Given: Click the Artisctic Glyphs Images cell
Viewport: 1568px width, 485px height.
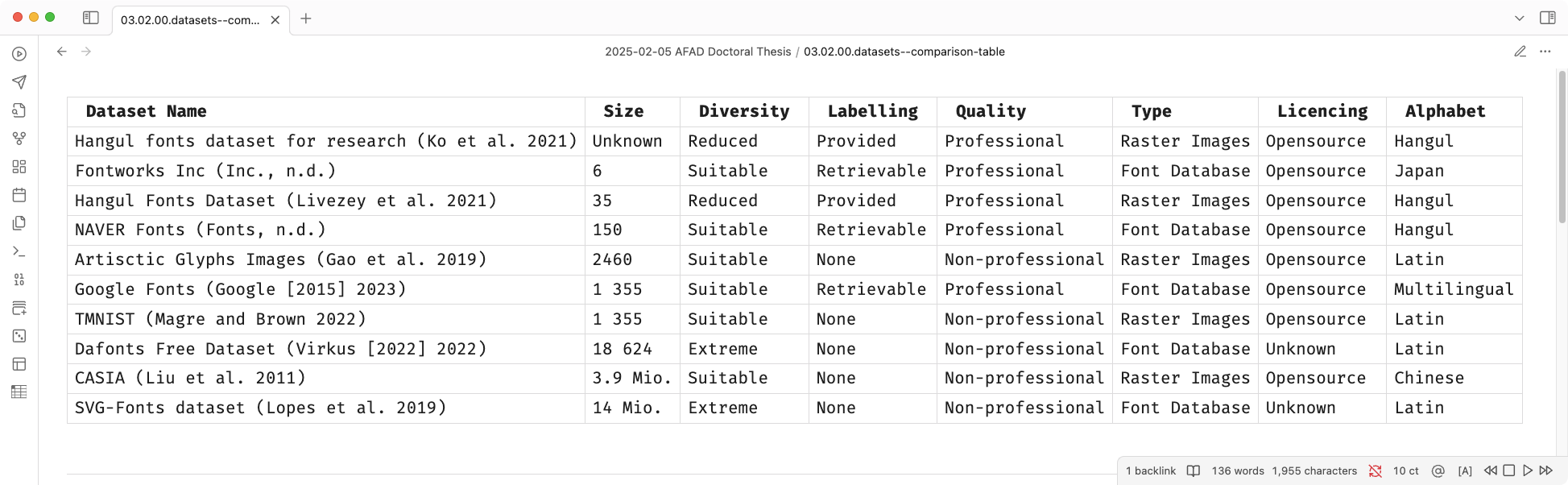Looking at the screenshot, I should [x=326, y=259].
